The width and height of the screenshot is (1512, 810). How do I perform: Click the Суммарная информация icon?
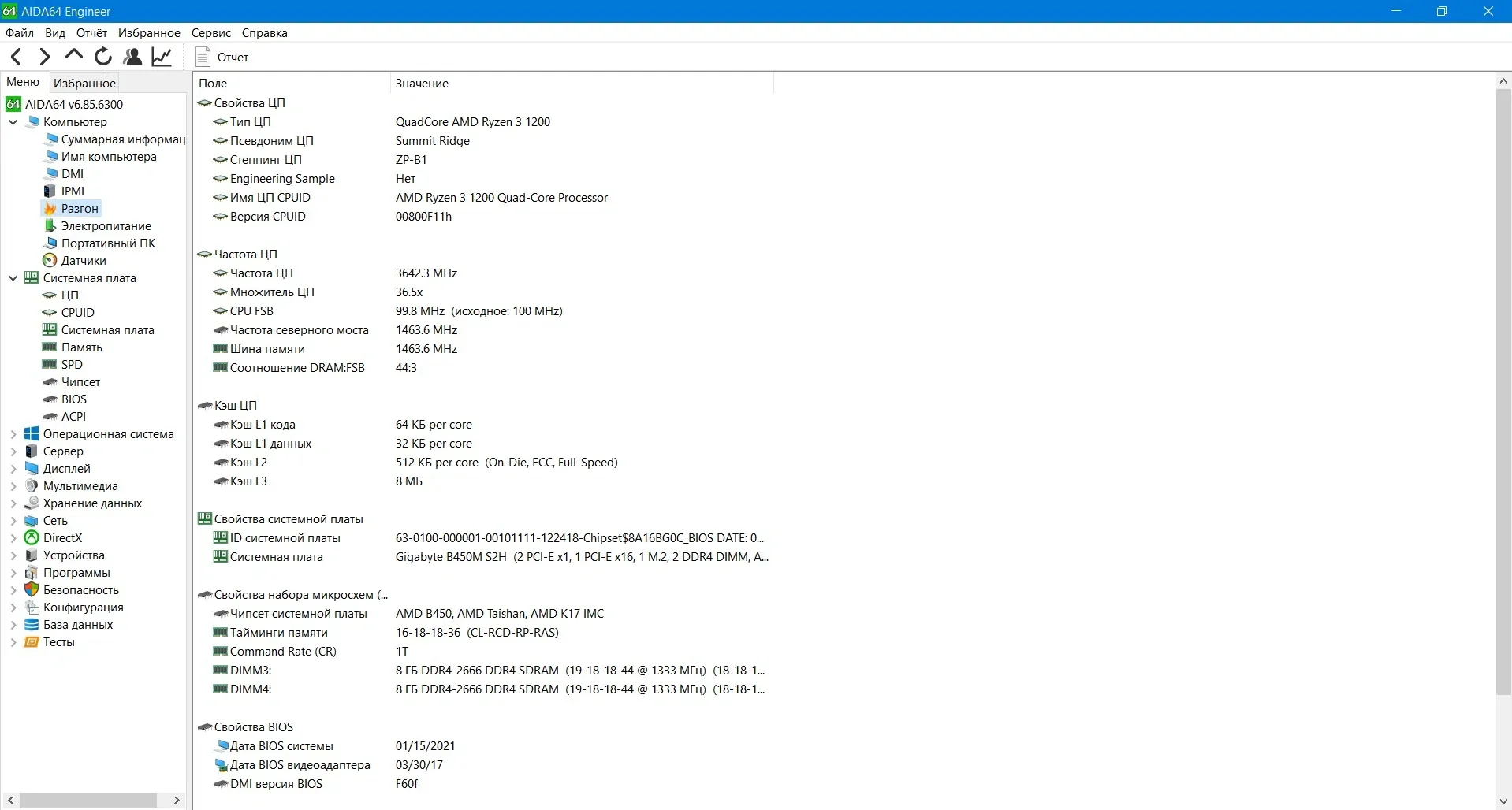coord(50,139)
